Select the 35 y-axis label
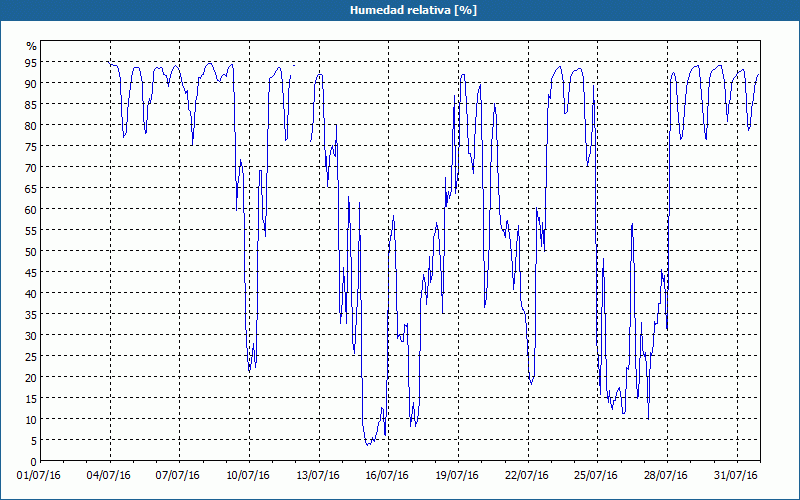The height and width of the screenshot is (500, 800). point(31,314)
